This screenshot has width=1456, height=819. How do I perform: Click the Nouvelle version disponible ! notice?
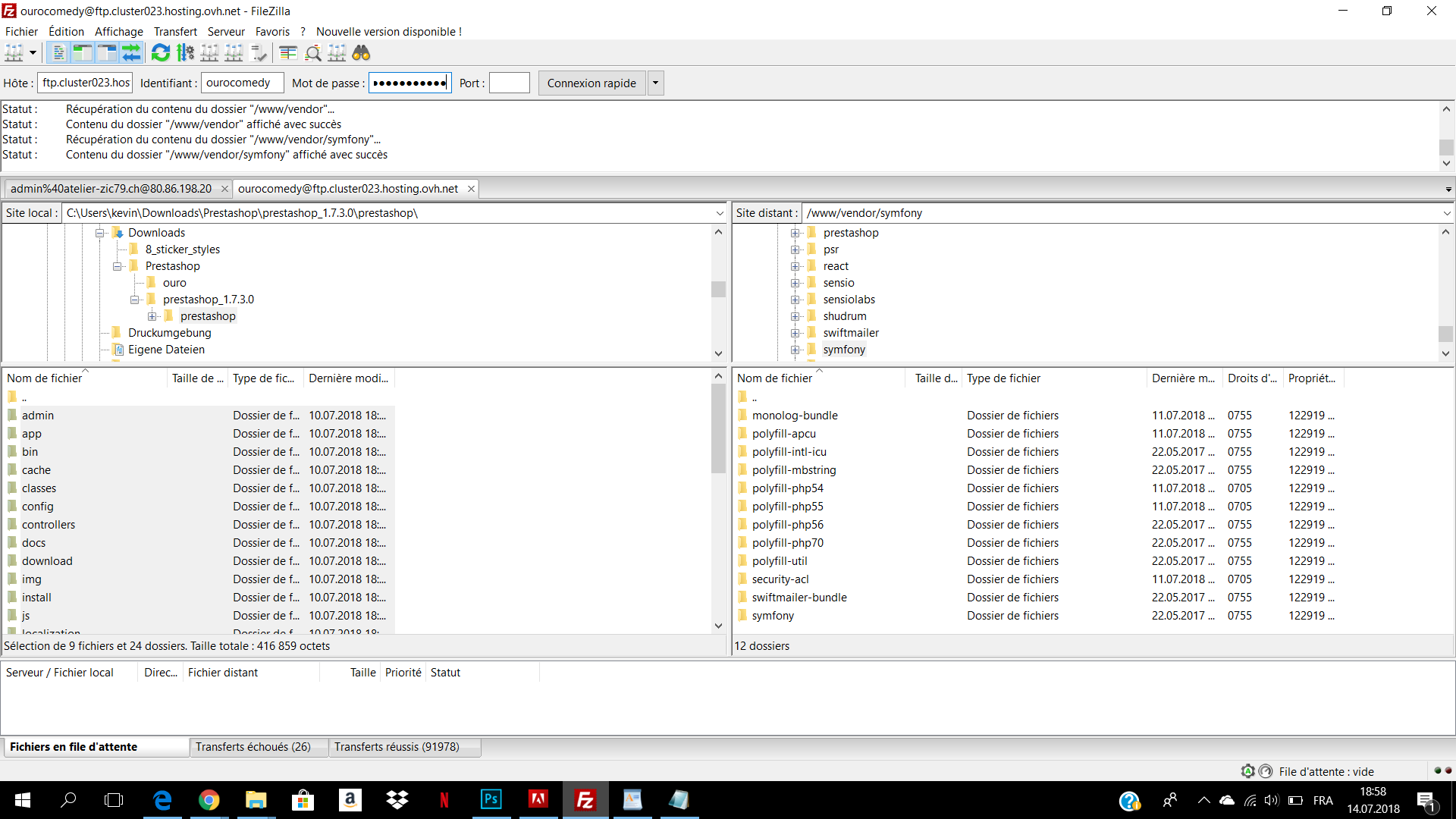coord(389,31)
